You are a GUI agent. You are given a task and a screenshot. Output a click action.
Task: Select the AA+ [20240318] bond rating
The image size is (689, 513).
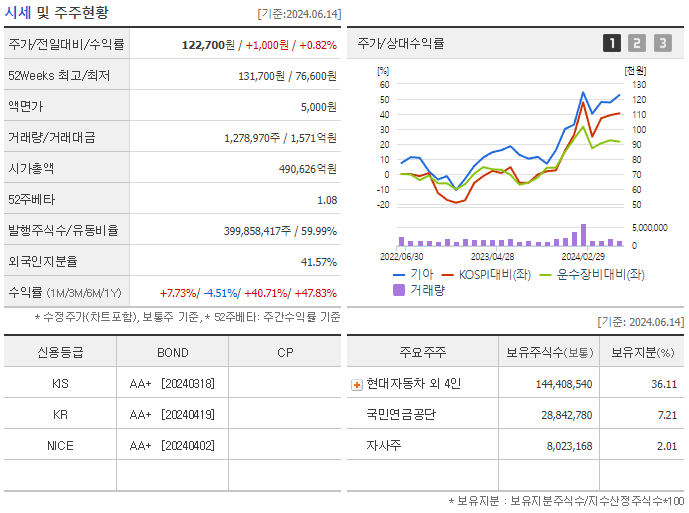[172, 384]
